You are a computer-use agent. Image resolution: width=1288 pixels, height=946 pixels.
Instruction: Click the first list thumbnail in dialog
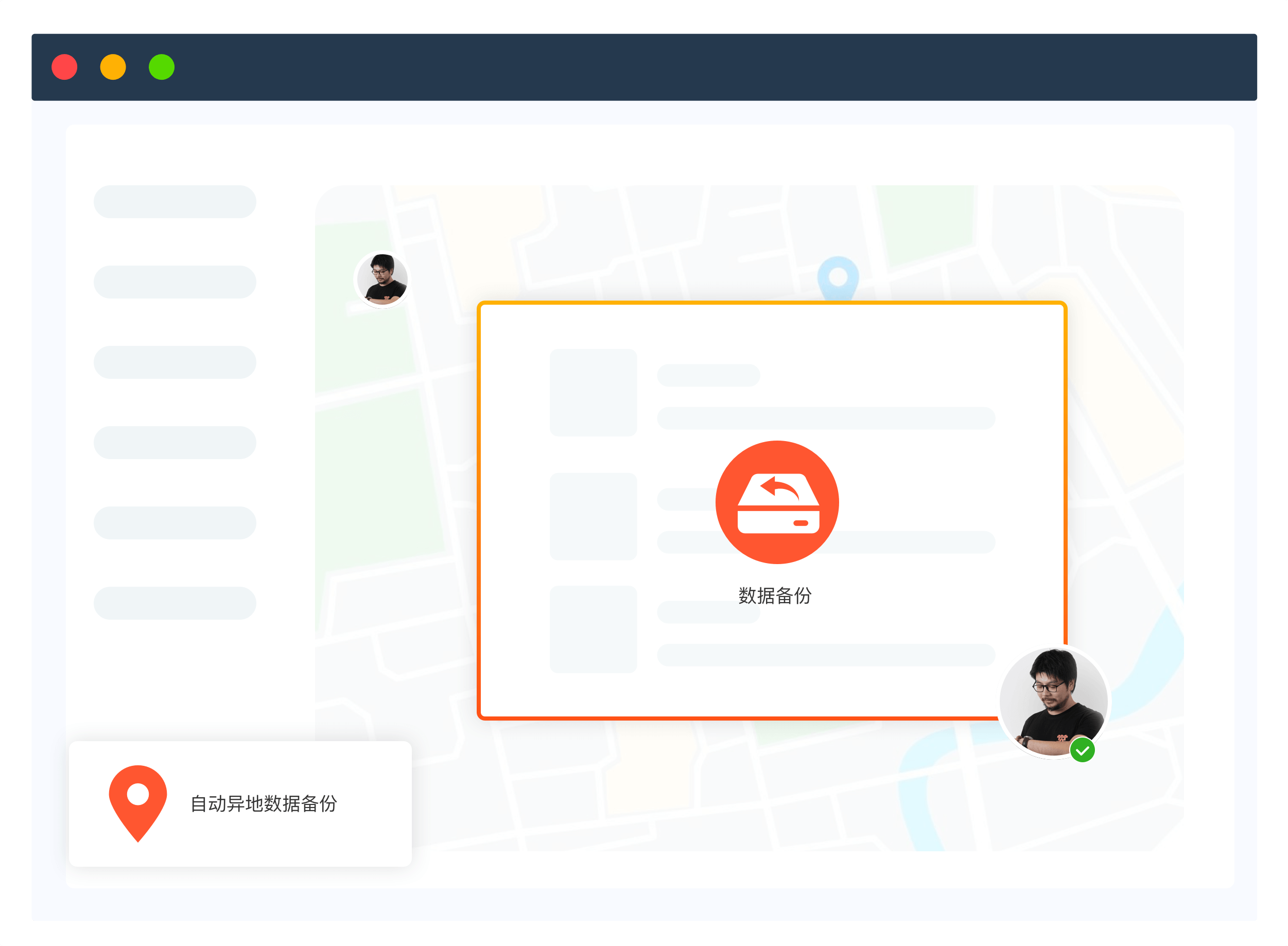(593, 392)
